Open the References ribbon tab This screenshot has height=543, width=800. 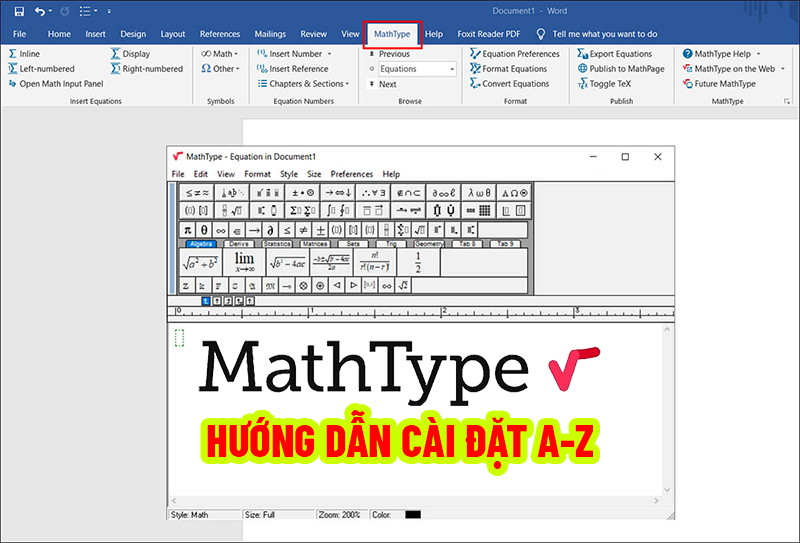[220, 34]
